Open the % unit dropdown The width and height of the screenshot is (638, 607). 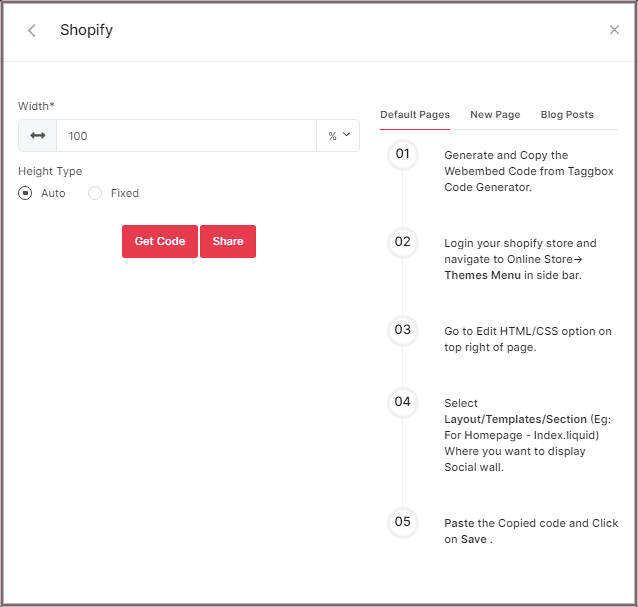339,136
